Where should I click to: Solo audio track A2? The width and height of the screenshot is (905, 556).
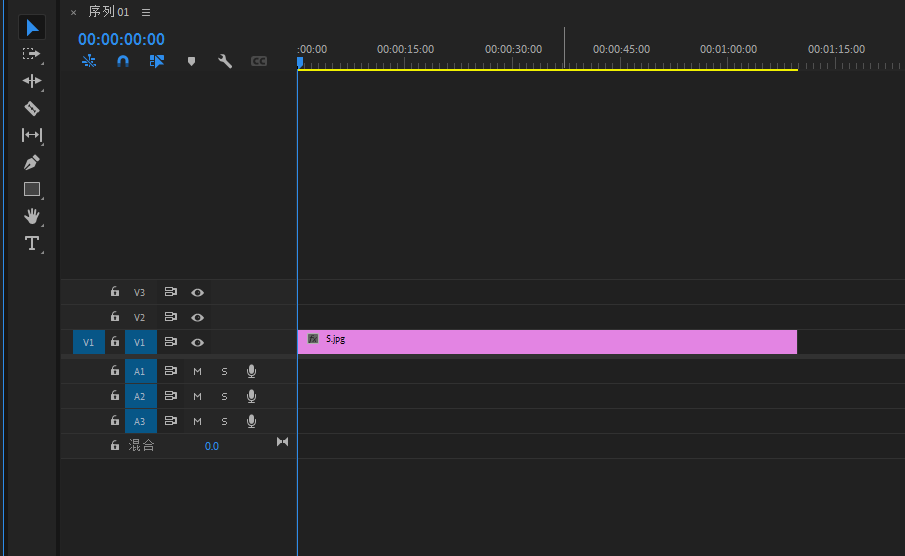coord(224,396)
